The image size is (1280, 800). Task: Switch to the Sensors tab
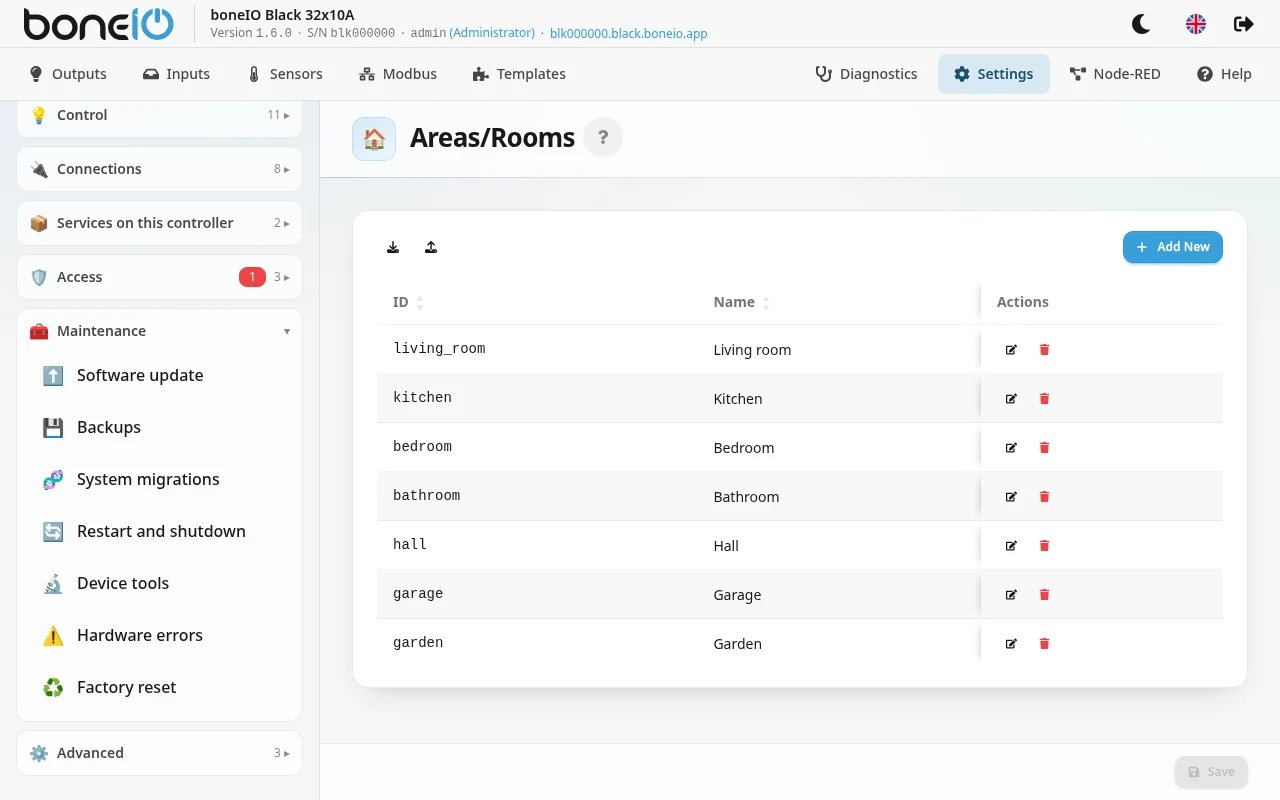(285, 74)
